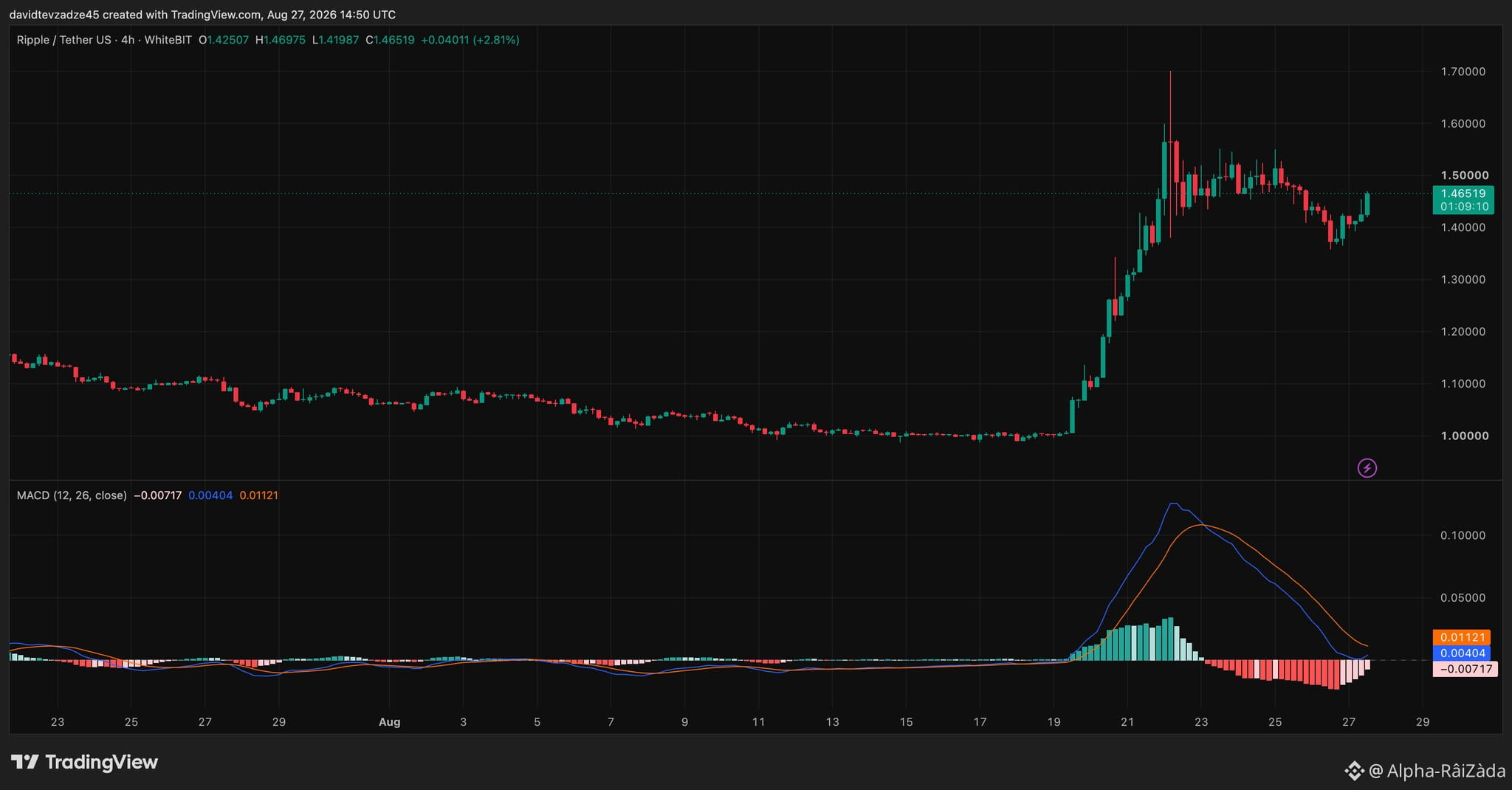Click the 17 date label on time axis
Image resolution: width=1512 pixels, height=790 pixels.
[x=980, y=722]
